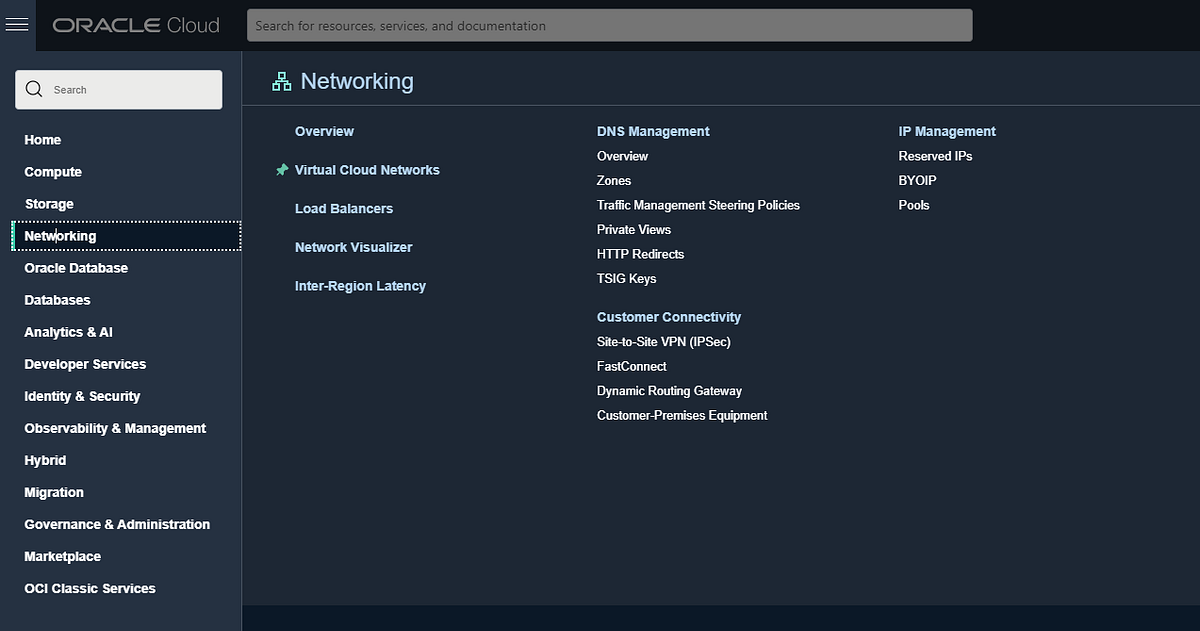Click the Networking section header icon

coord(281,81)
